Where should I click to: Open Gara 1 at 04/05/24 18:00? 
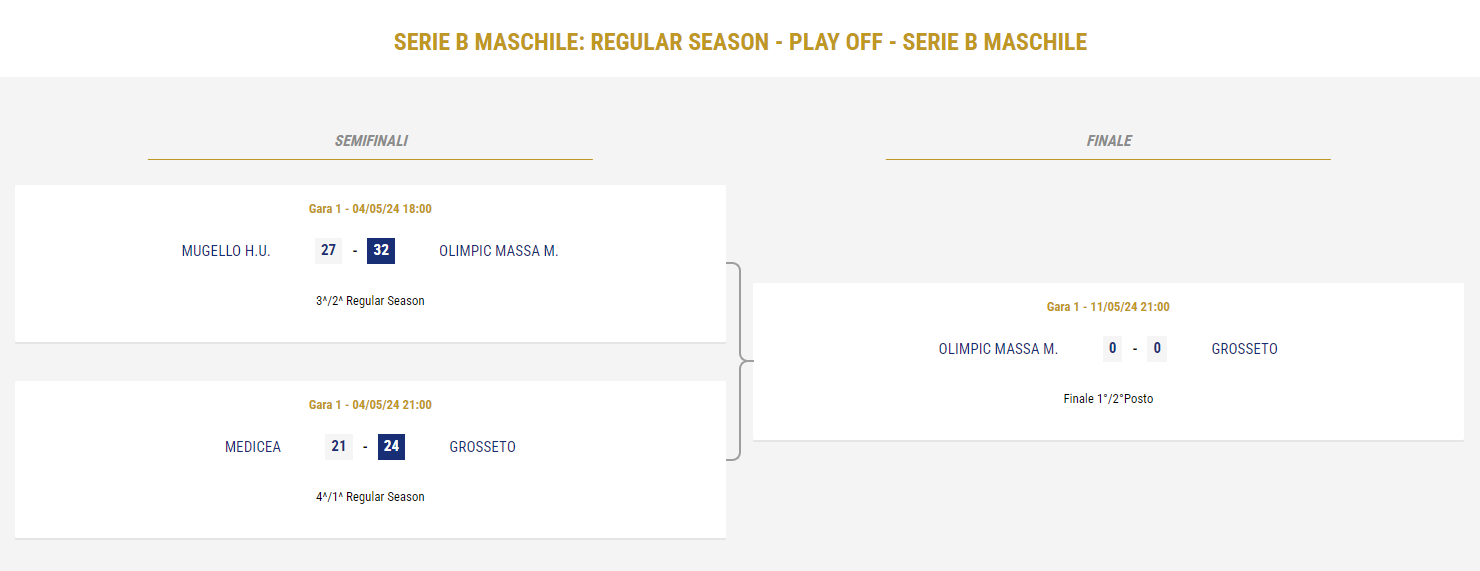tap(370, 209)
